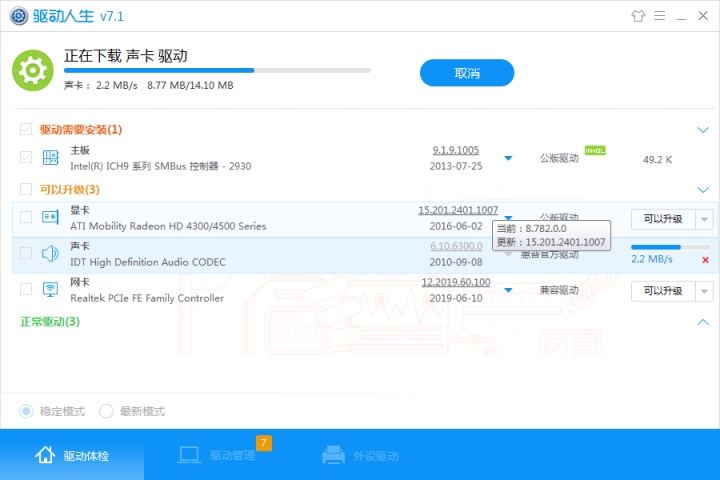Select ATI Mobility Radeon HD 4300/4500 Series text

[168, 226]
